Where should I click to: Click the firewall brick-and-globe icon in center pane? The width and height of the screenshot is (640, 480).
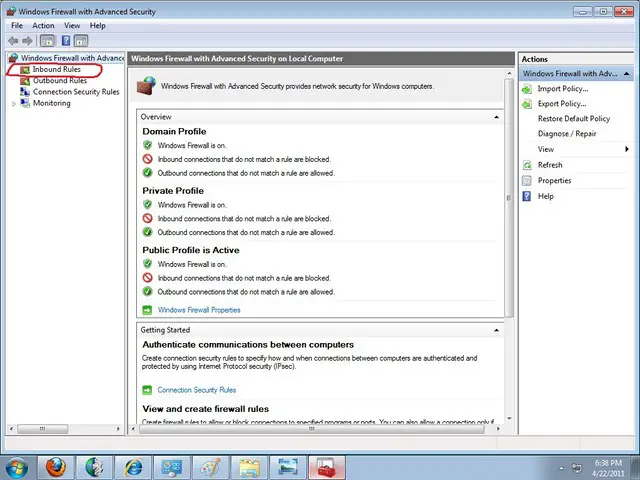[x=146, y=86]
